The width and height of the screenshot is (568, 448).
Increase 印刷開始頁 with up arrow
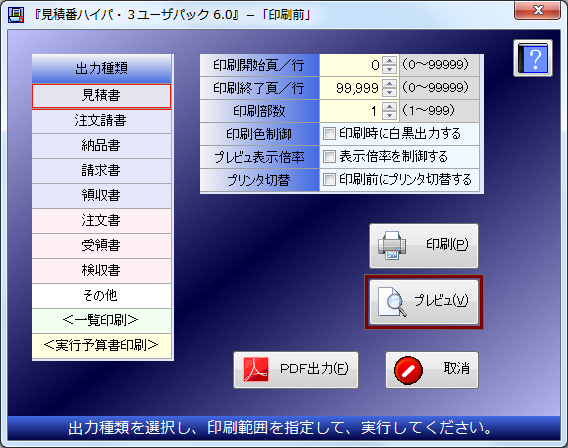[x=389, y=61]
